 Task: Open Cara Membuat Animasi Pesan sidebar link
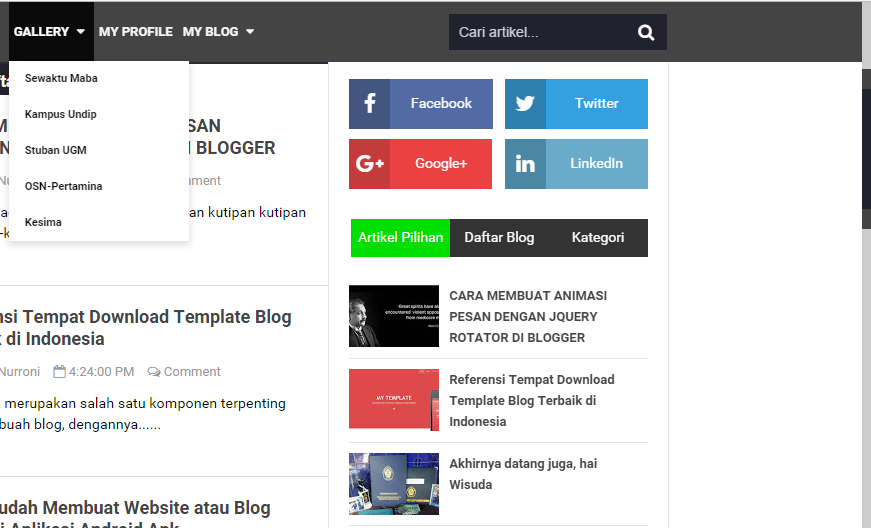(x=528, y=316)
